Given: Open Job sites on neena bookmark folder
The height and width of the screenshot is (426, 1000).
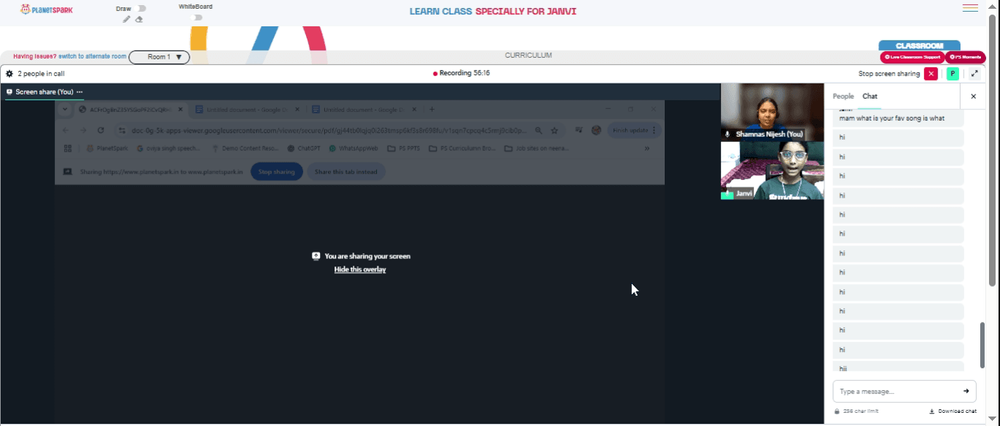Looking at the screenshot, I should (x=535, y=149).
